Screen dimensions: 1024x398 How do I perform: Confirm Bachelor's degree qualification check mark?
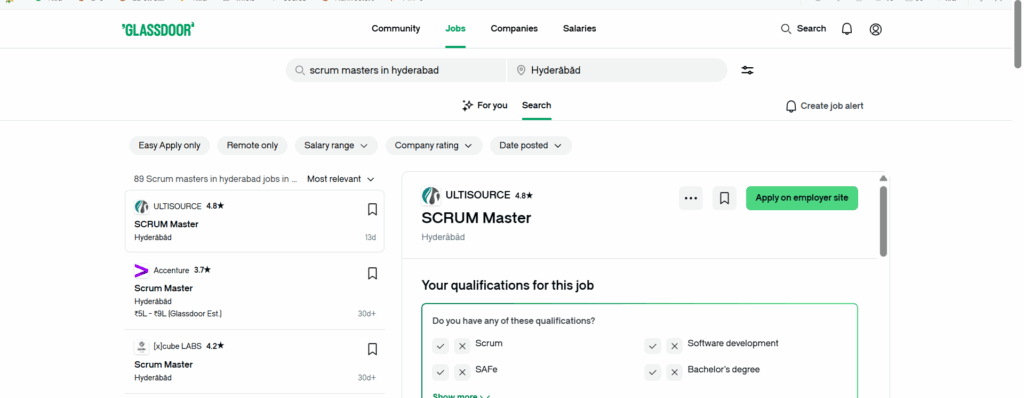tap(652, 372)
